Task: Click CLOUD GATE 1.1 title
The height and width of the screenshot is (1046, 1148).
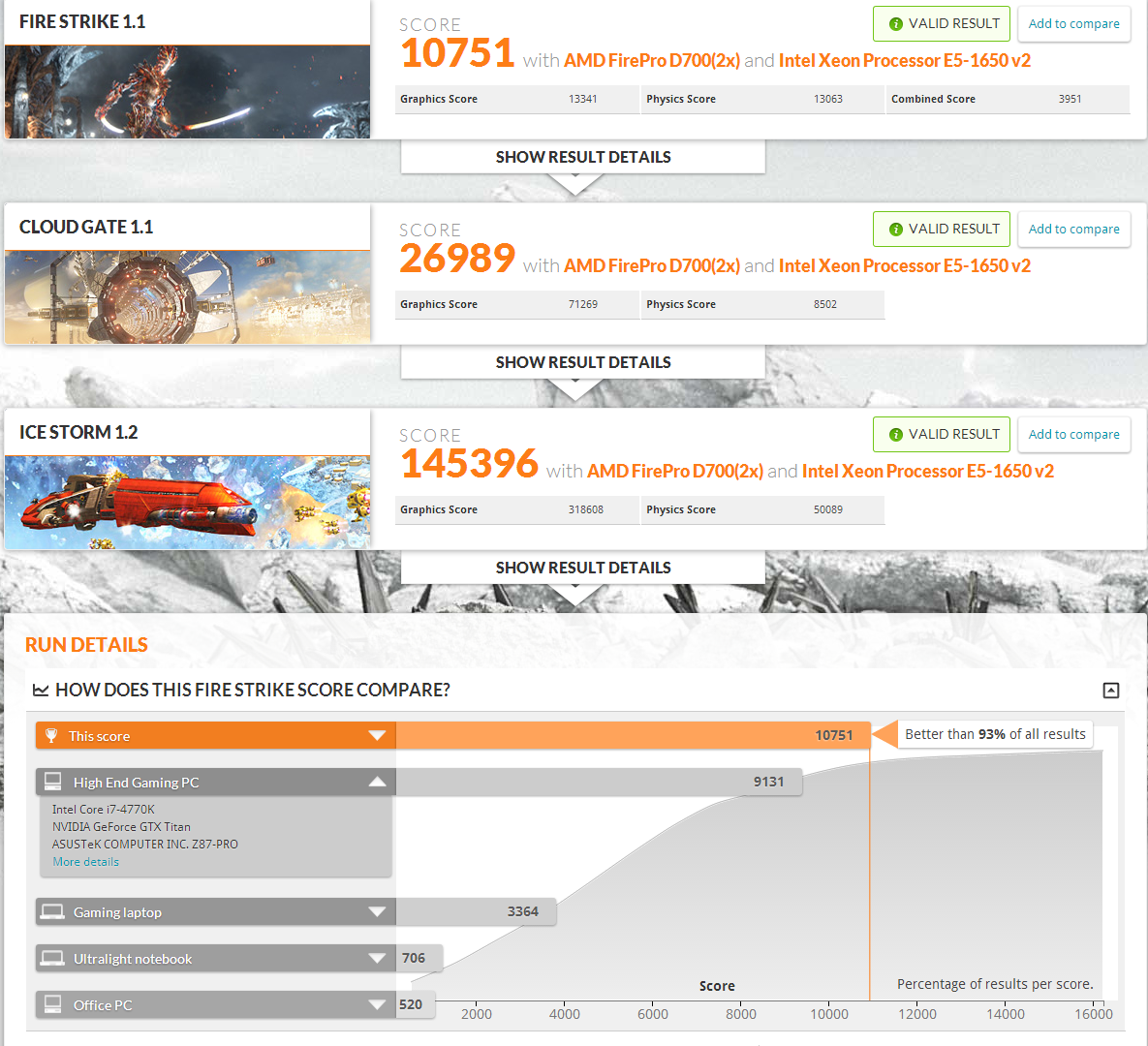Action: pyautogui.click(x=86, y=227)
